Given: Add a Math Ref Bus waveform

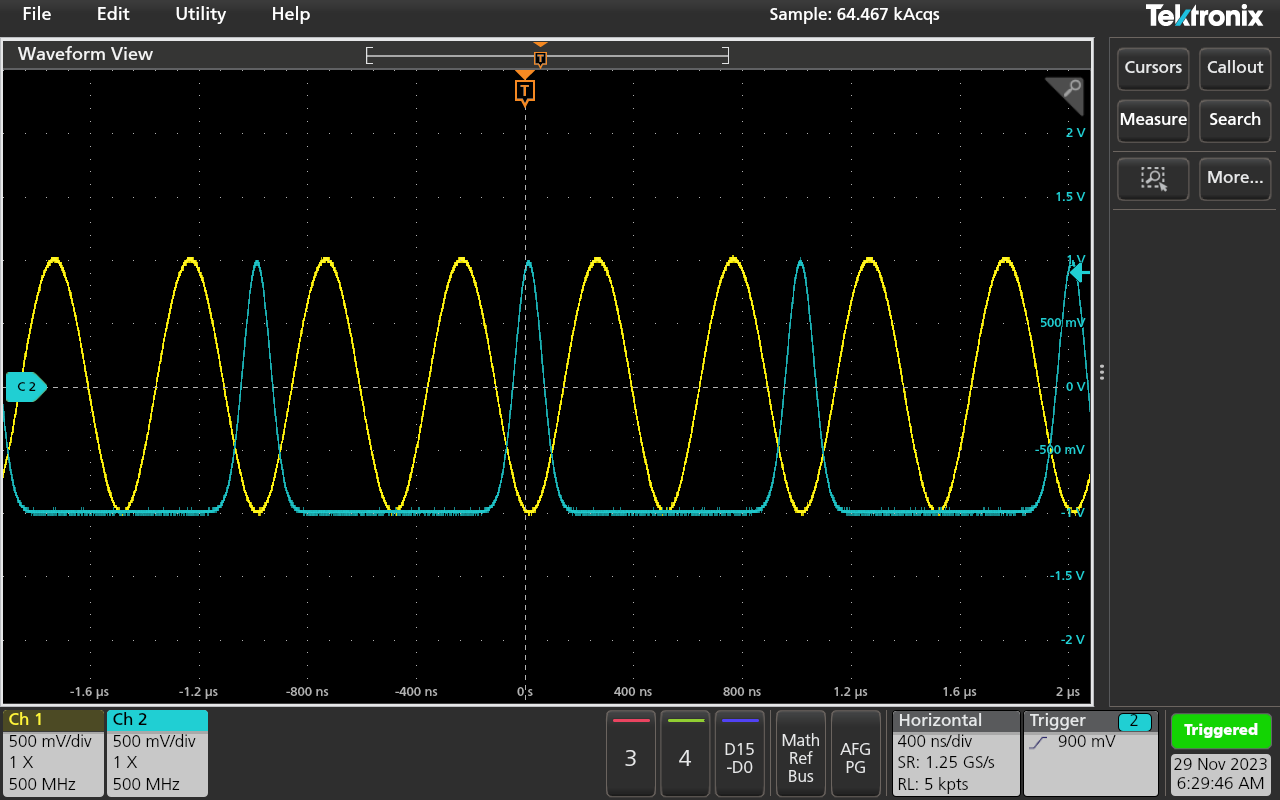Looking at the screenshot, I should (800, 754).
